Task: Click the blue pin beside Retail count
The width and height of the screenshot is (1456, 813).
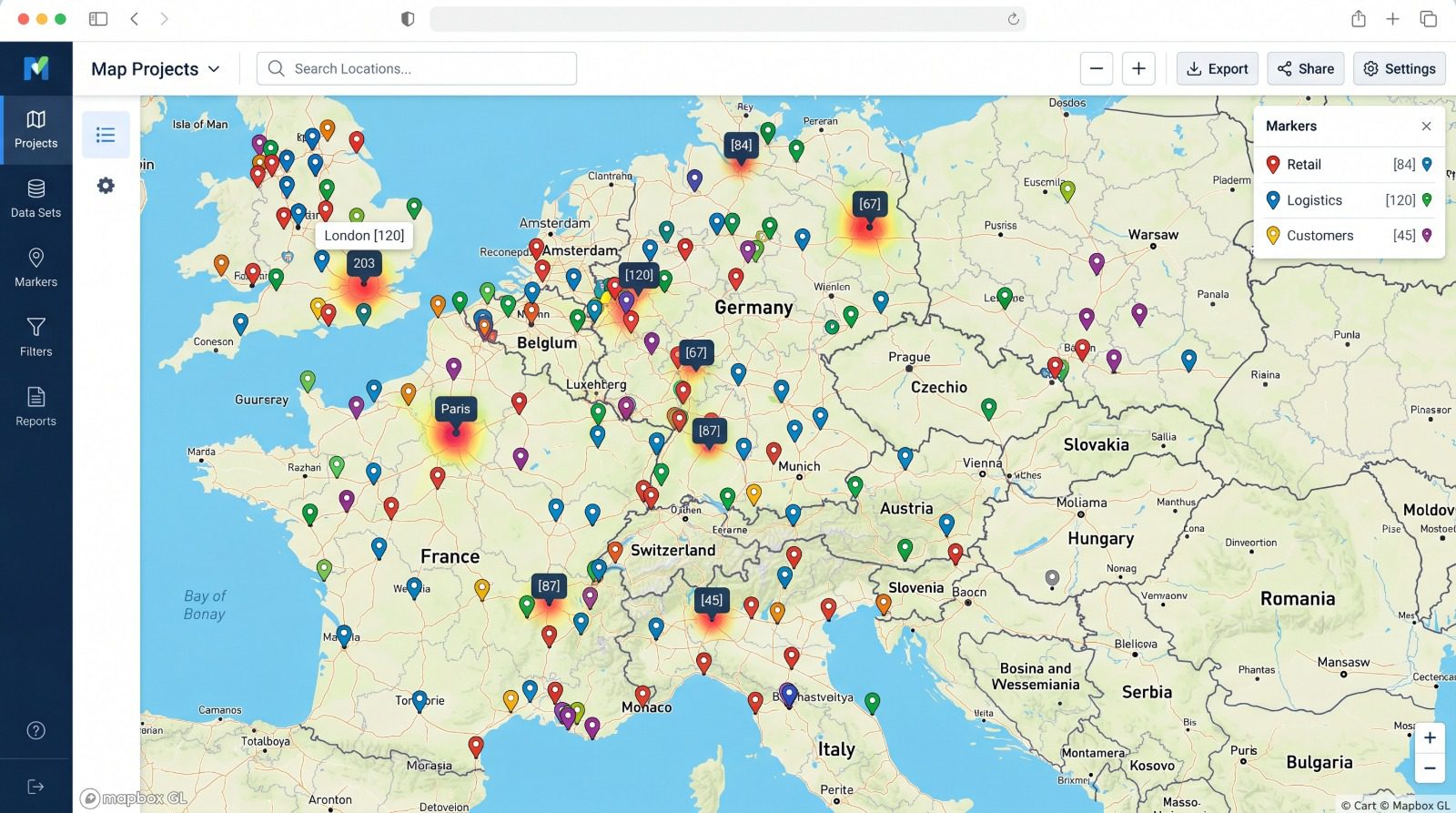Action: click(x=1427, y=165)
